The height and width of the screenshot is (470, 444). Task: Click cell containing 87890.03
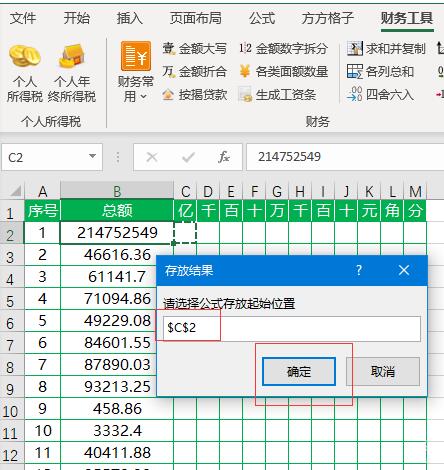click(x=117, y=365)
